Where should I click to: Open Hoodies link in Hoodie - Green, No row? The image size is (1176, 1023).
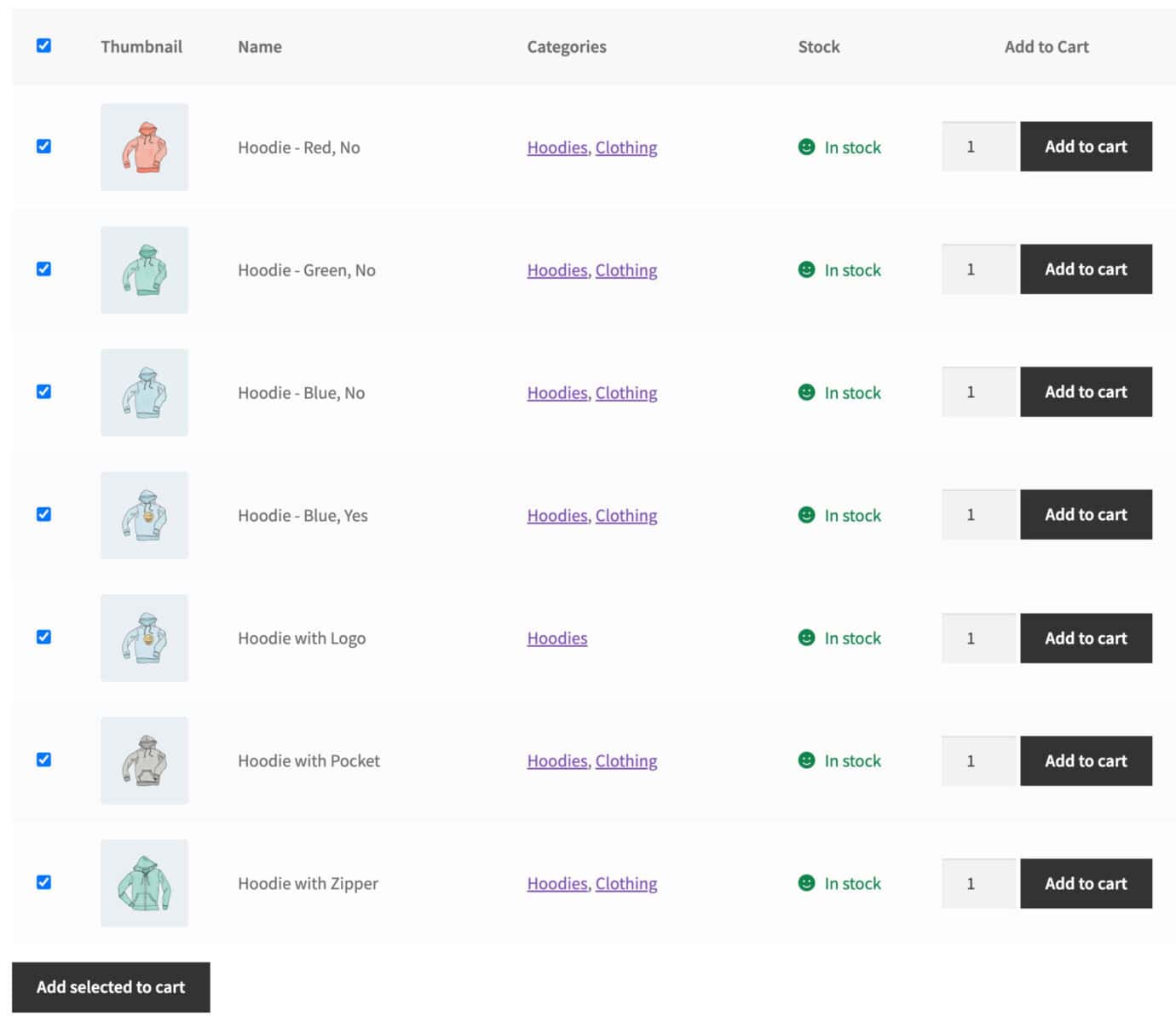tap(557, 270)
